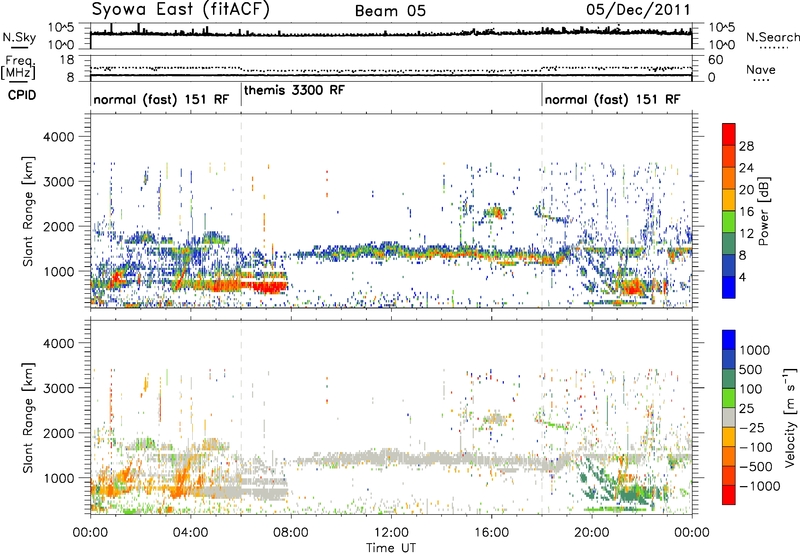
Task: Click the '12:00' time axis label
Action: tap(391, 533)
